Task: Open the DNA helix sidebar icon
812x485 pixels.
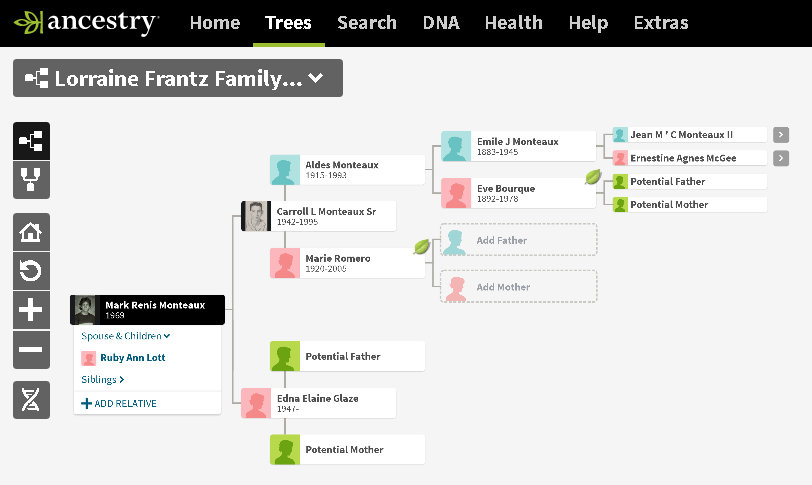Action: pyautogui.click(x=31, y=400)
